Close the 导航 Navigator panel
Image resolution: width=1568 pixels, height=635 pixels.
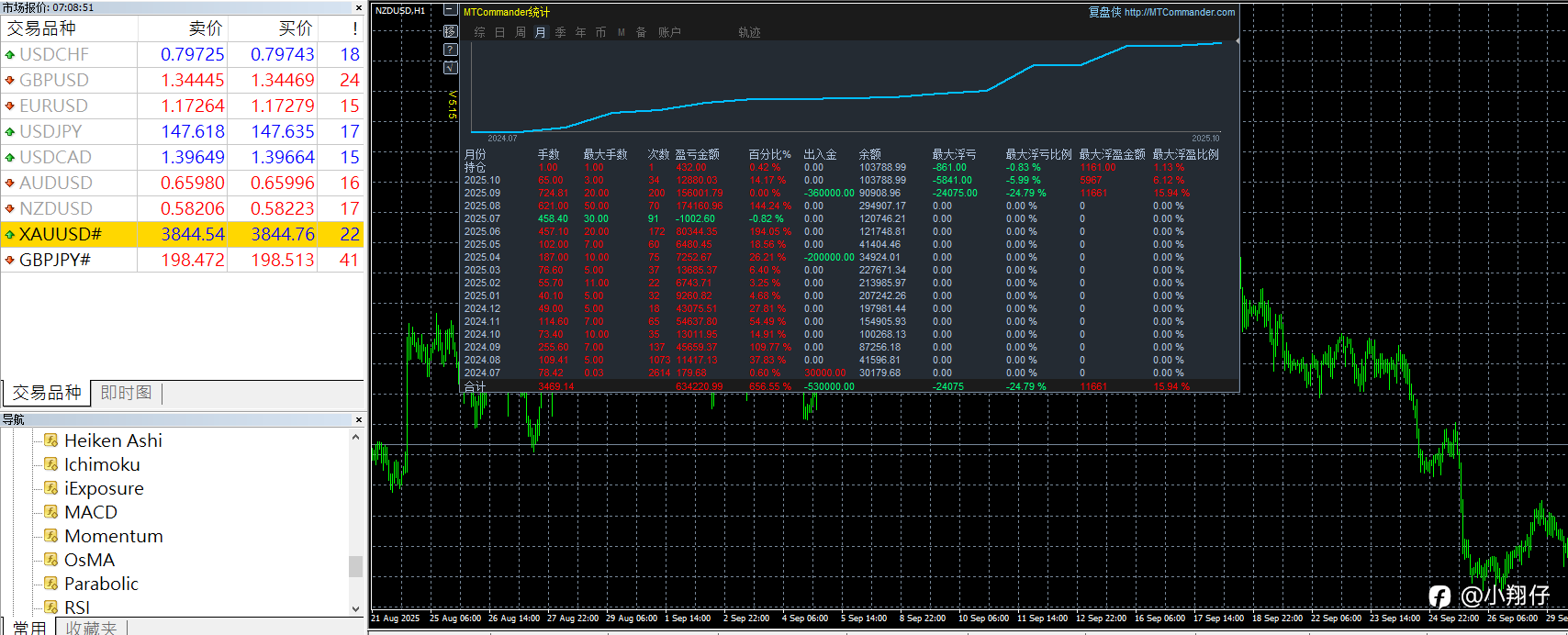tap(358, 419)
